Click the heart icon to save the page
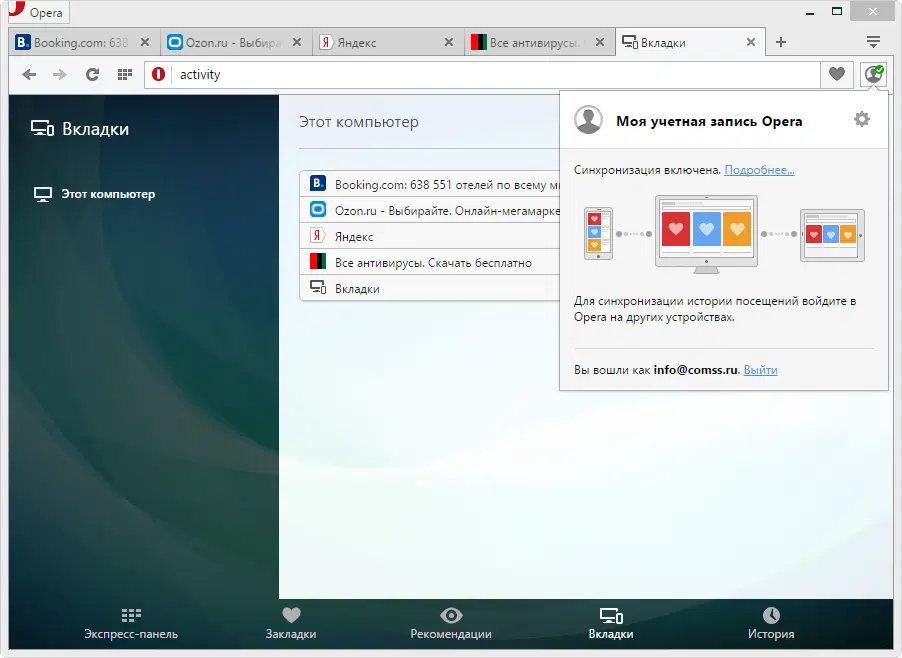This screenshot has height=658, width=902. [x=837, y=74]
